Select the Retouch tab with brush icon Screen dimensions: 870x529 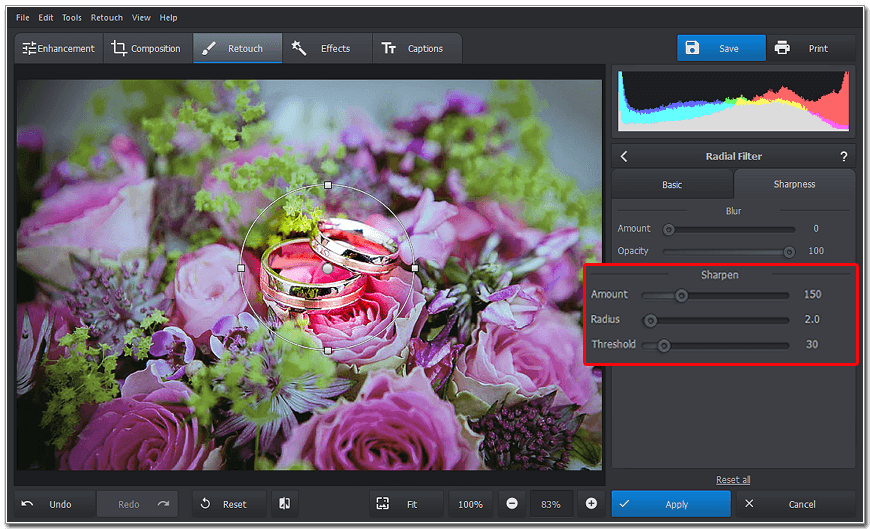pyautogui.click(x=237, y=48)
